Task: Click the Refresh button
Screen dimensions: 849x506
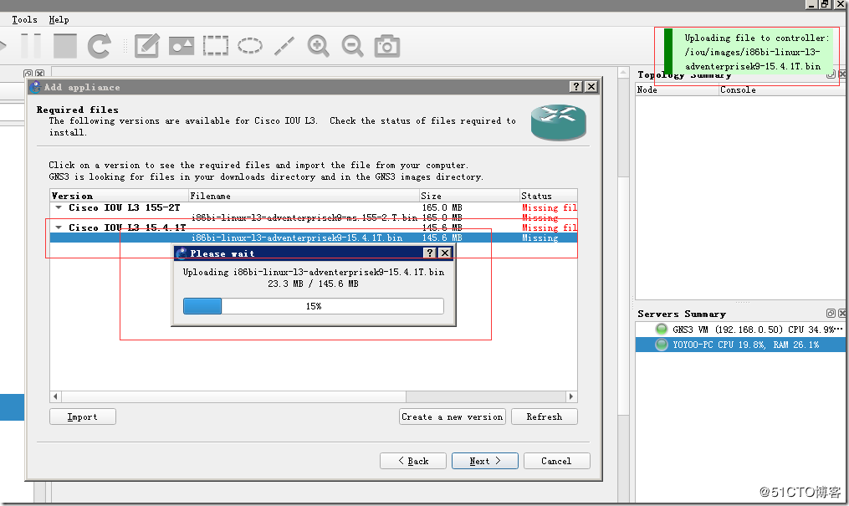Action: tap(543, 417)
